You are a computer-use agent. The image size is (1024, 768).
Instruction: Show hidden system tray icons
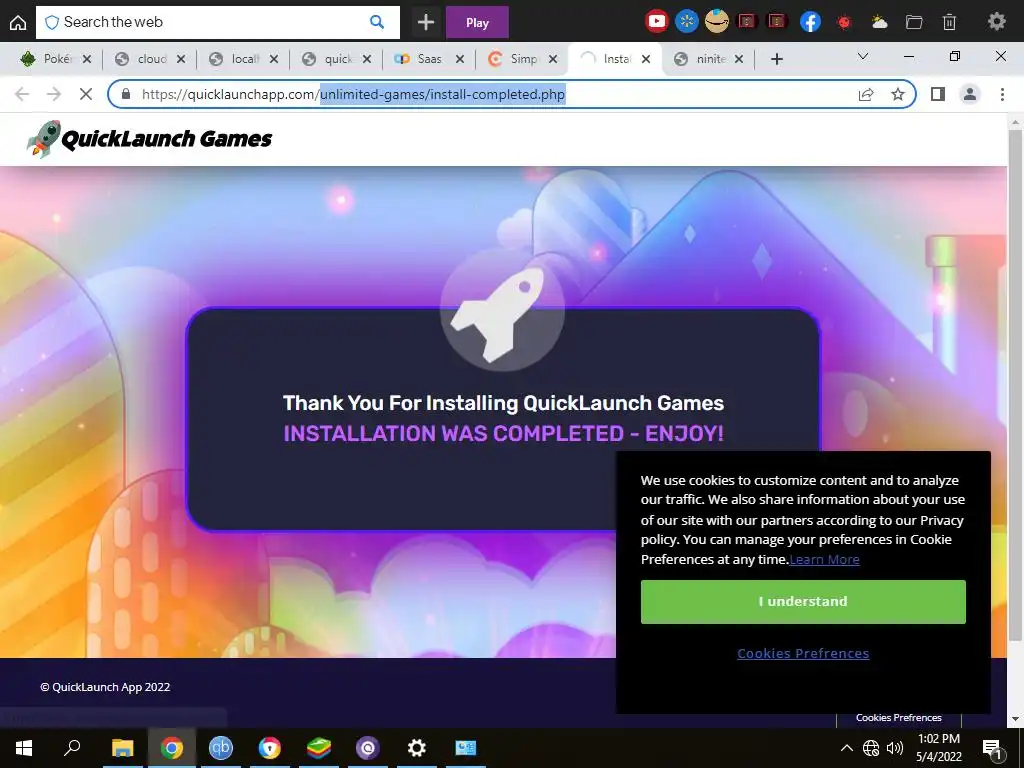tap(846, 748)
